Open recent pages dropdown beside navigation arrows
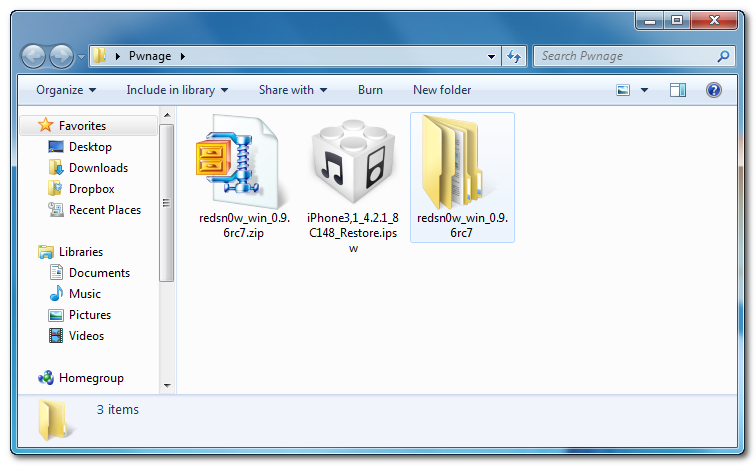 (81, 57)
